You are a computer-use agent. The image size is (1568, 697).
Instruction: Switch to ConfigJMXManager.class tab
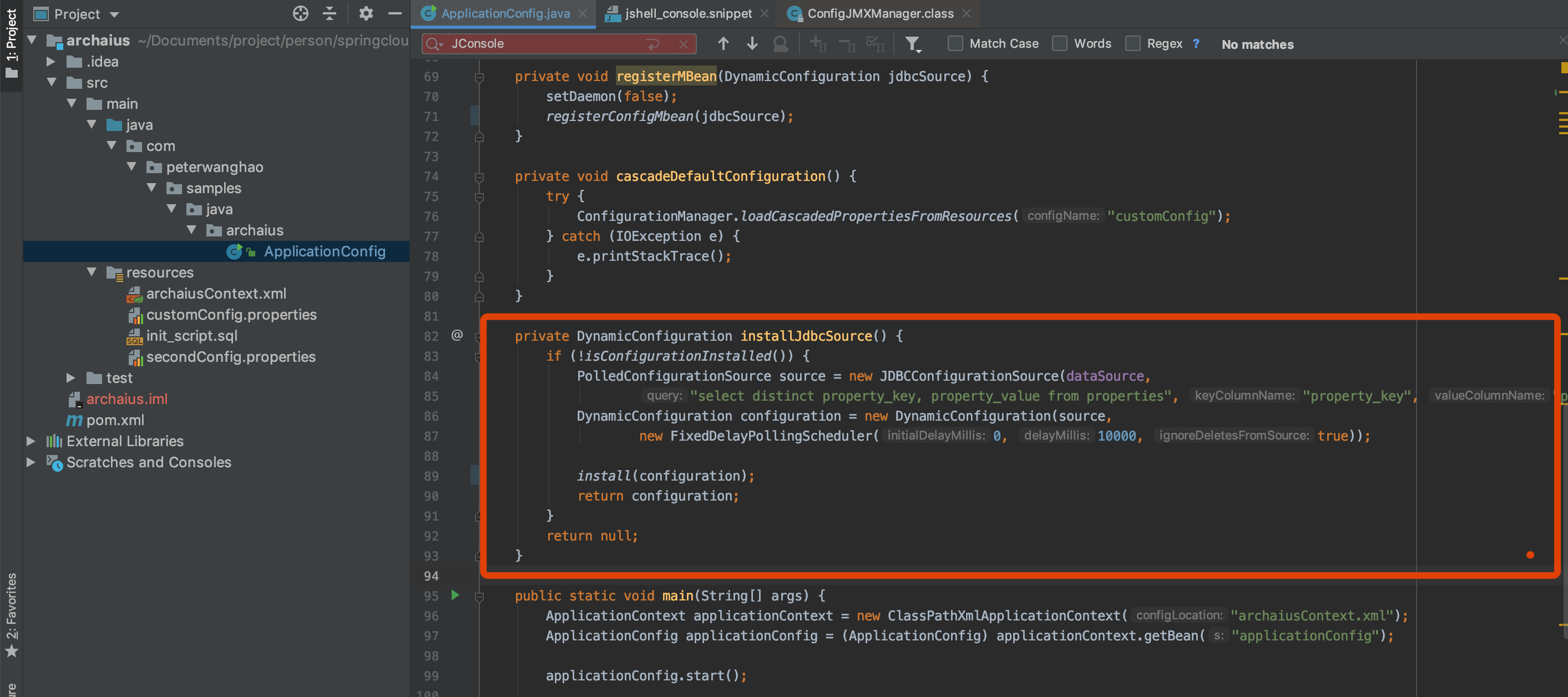(x=879, y=13)
